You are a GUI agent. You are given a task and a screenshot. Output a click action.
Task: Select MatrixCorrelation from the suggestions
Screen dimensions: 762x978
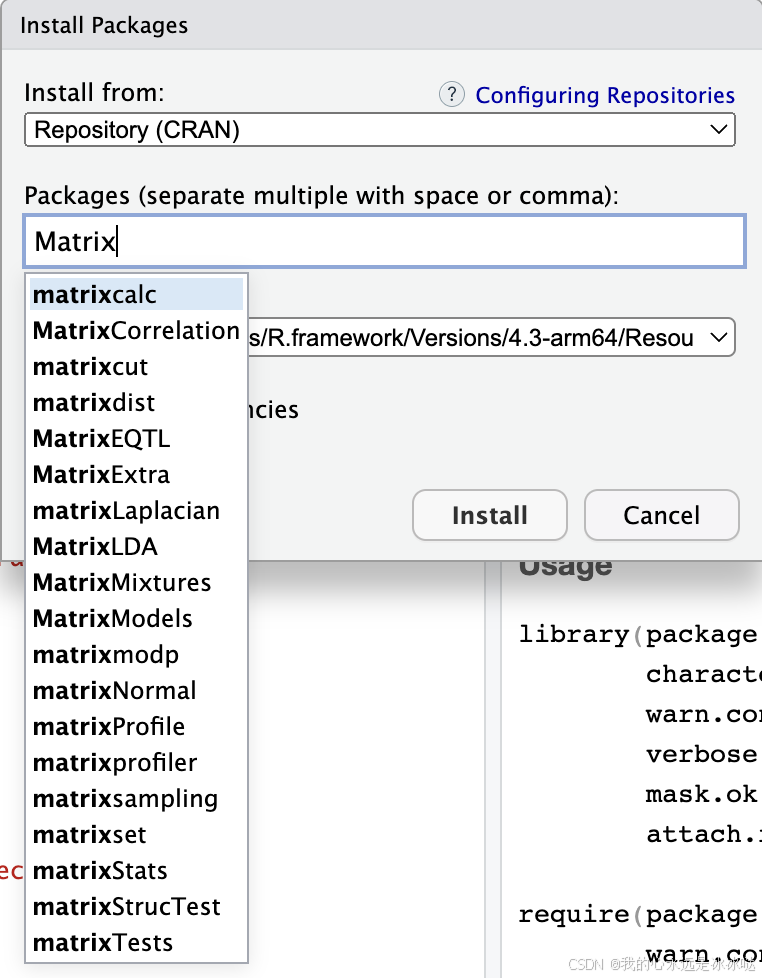click(x=137, y=331)
